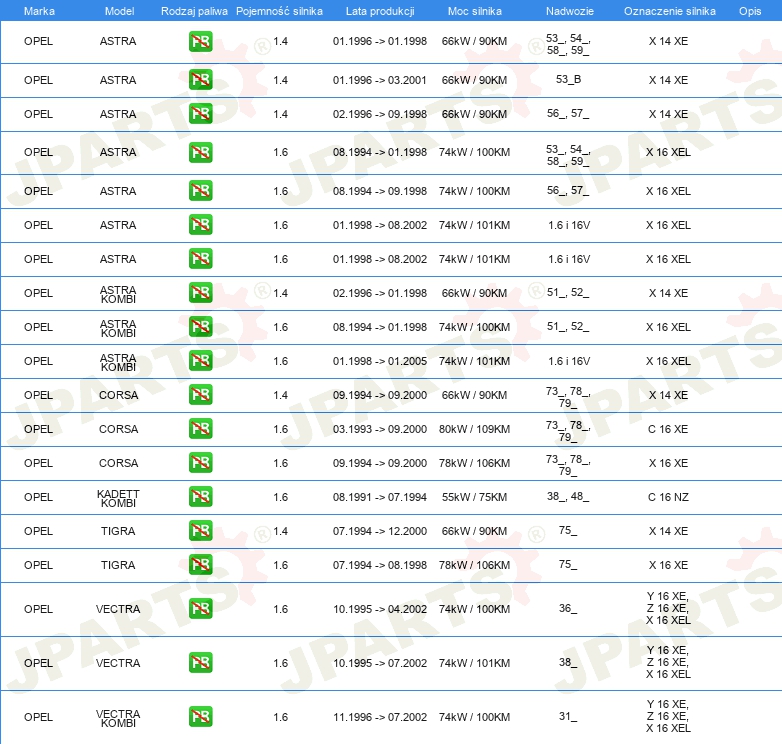
Task: Click the Rodzaj paliwa column header
Action: (194, 11)
